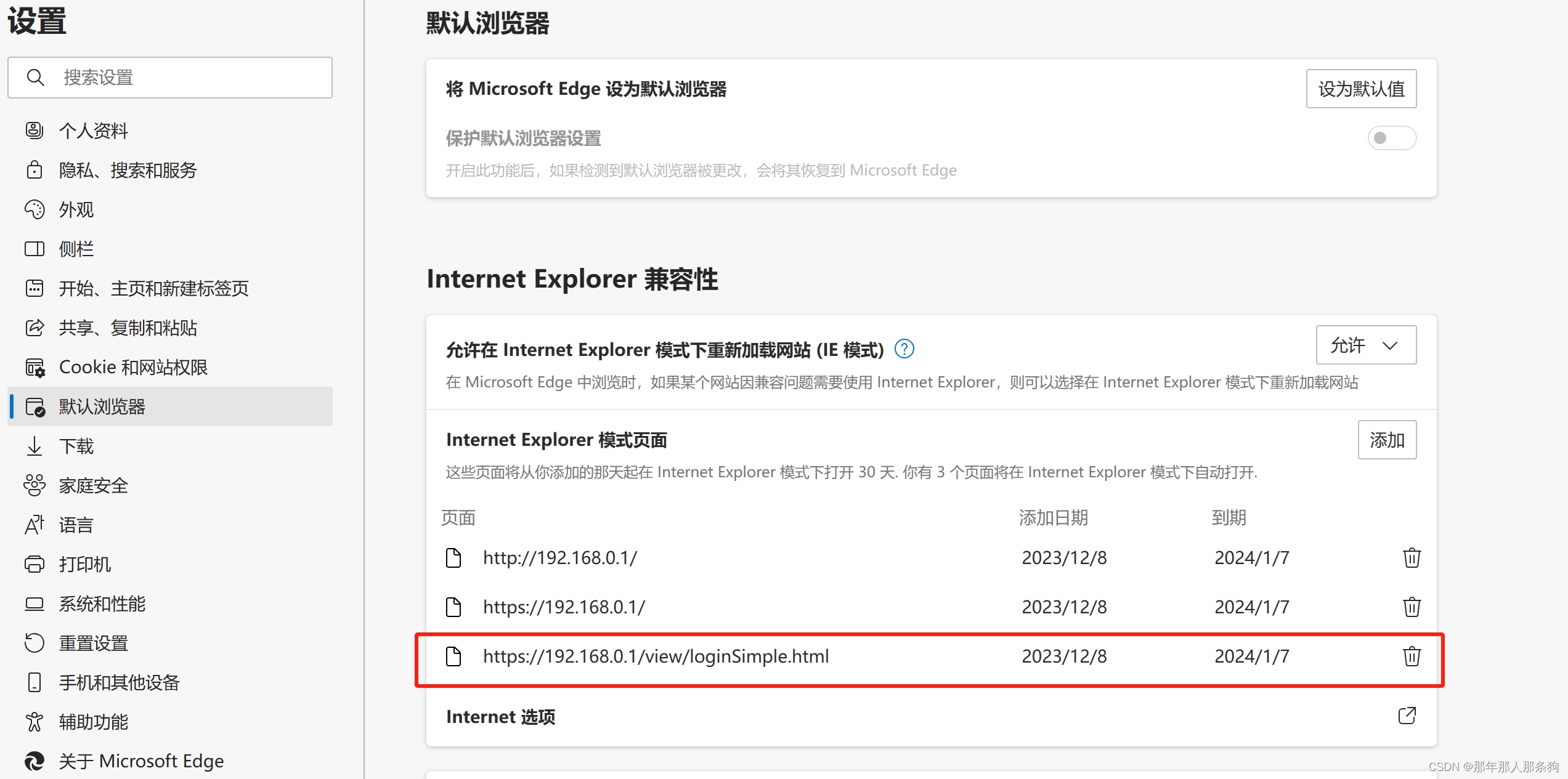Click the 侧栏 sidebar panel icon

(35, 249)
